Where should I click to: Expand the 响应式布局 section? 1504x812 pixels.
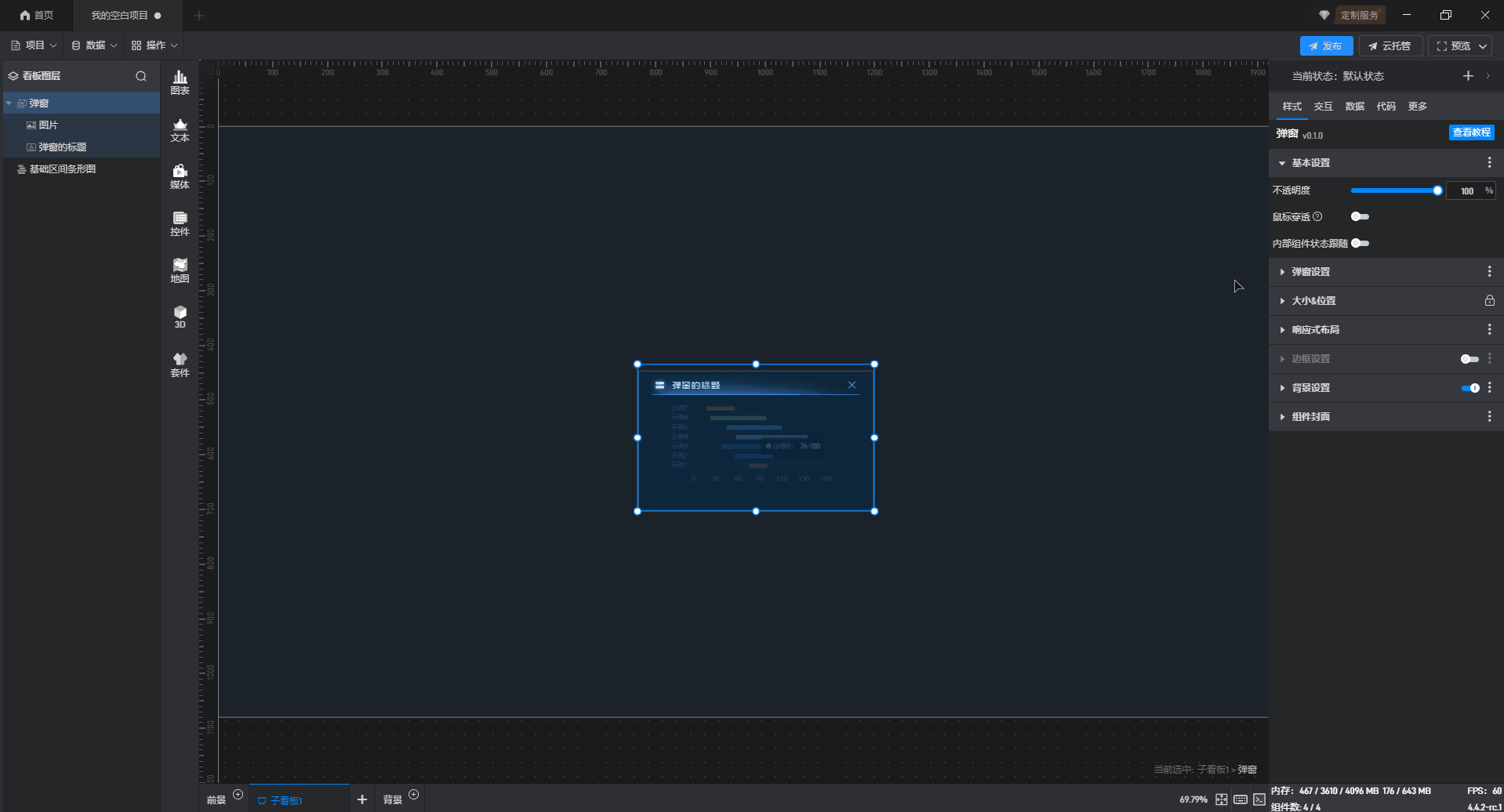(1282, 330)
